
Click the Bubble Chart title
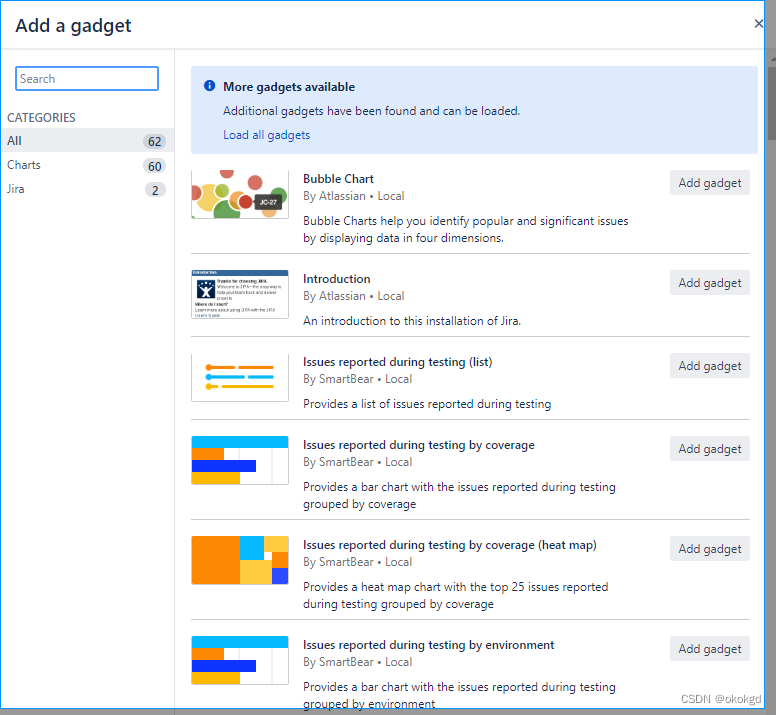click(338, 179)
